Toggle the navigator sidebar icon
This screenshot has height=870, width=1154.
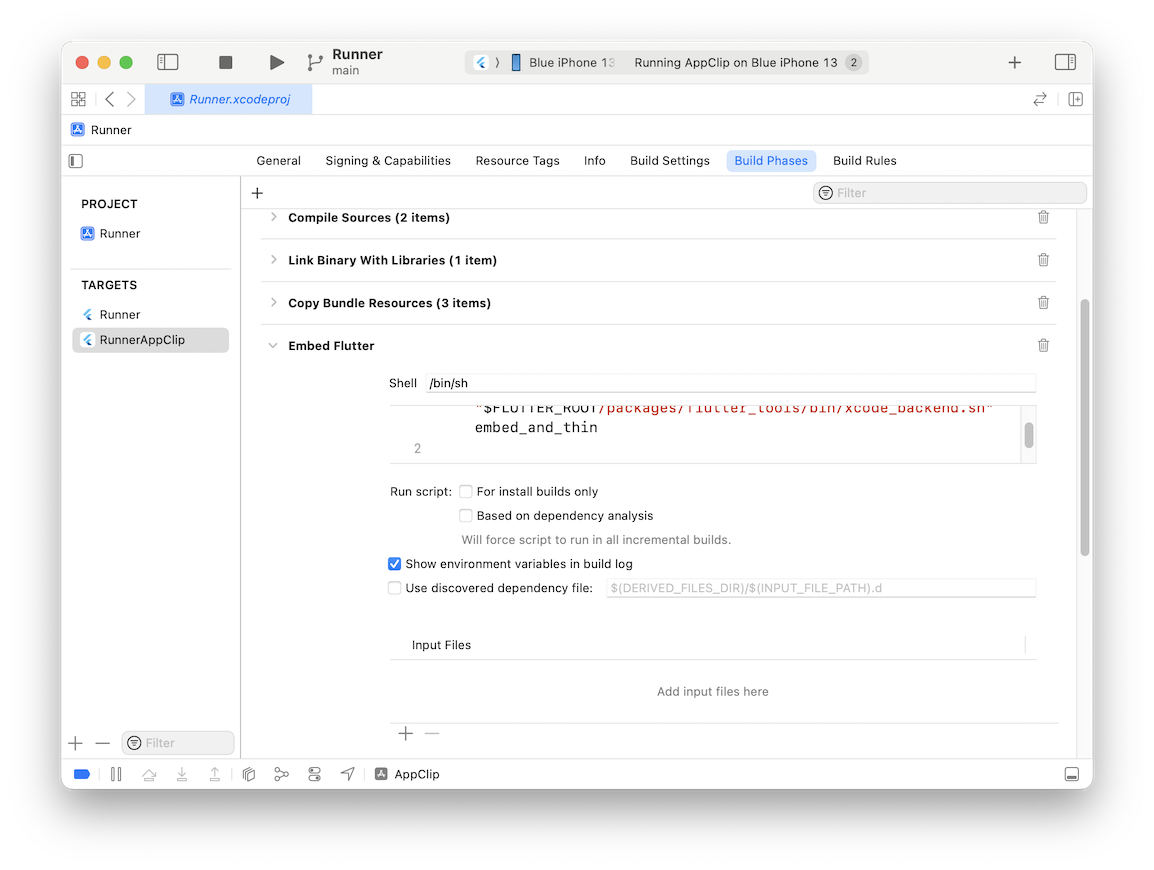click(x=168, y=62)
